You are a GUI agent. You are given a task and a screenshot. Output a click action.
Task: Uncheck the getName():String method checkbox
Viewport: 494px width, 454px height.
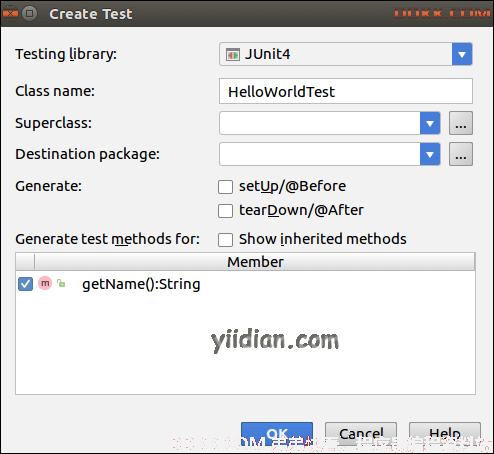25,284
